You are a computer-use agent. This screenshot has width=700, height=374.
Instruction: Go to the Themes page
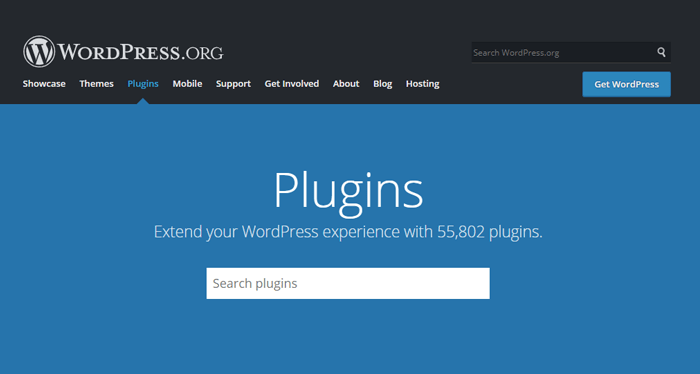pyautogui.click(x=96, y=84)
